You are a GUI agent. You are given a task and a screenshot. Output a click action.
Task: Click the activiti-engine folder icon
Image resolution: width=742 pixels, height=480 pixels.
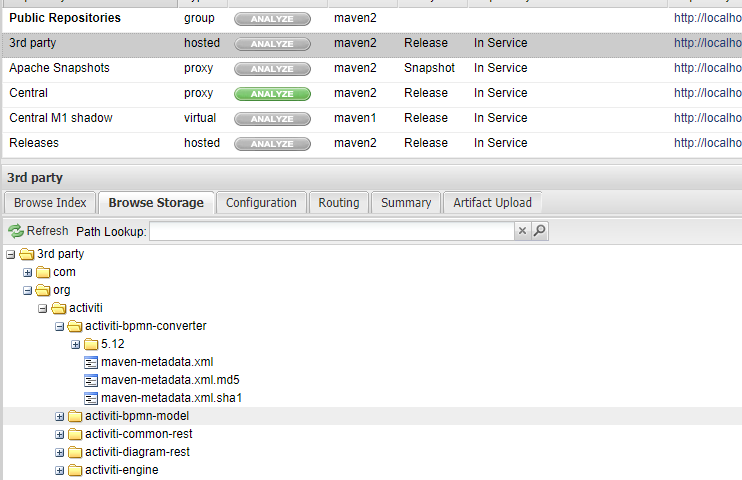point(75,470)
